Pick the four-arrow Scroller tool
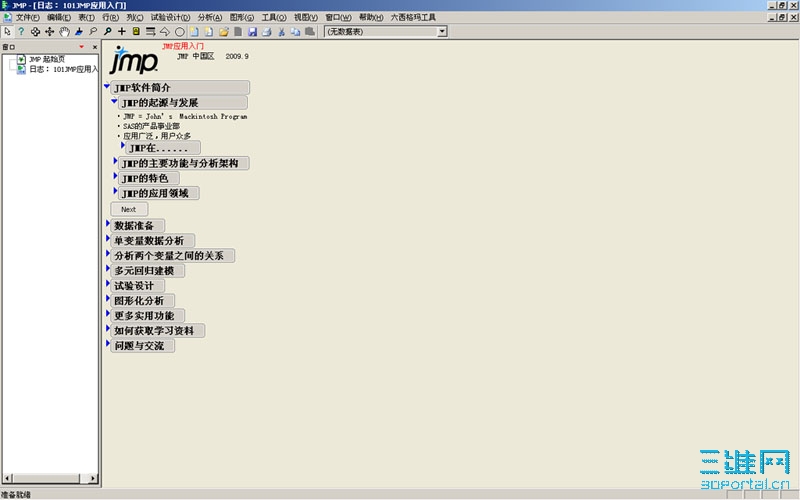The height and width of the screenshot is (500, 800). [x=49, y=32]
